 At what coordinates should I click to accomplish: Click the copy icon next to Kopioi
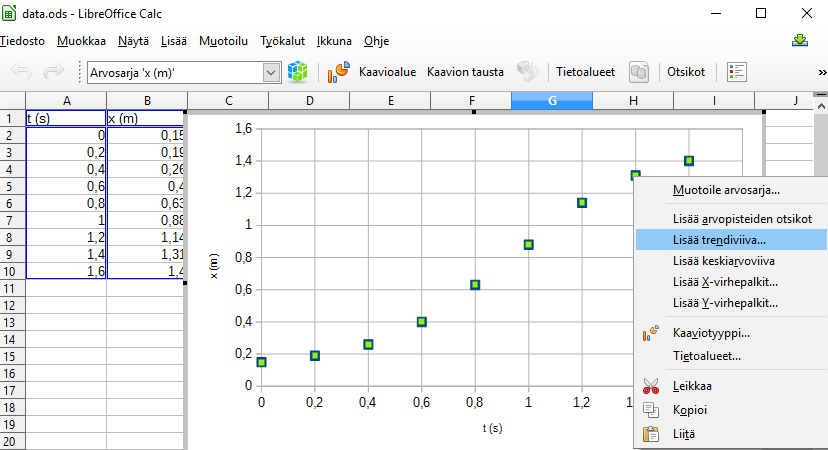[651, 410]
